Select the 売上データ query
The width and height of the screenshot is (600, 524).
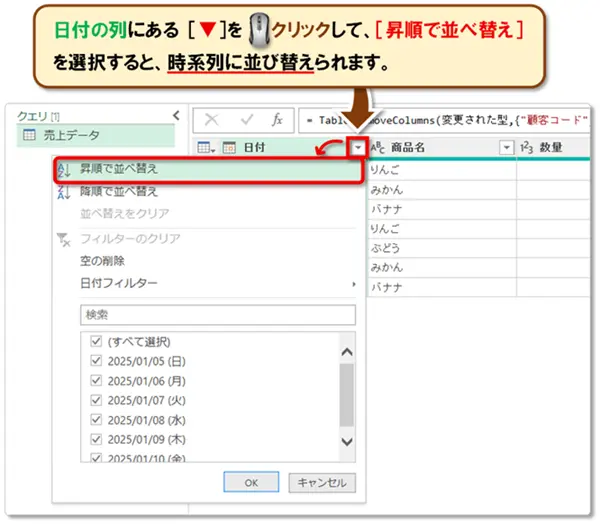pyautogui.click(x=96, y=135)
